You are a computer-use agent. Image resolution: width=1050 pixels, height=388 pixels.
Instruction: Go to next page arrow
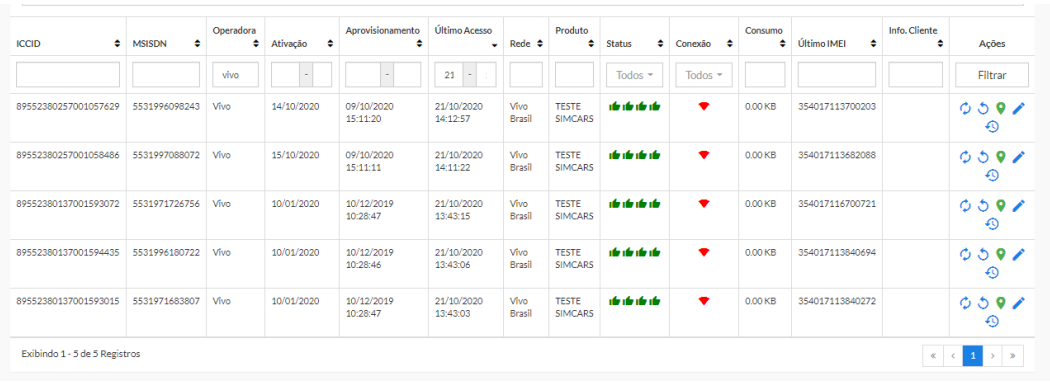click(x=992, y=356)
